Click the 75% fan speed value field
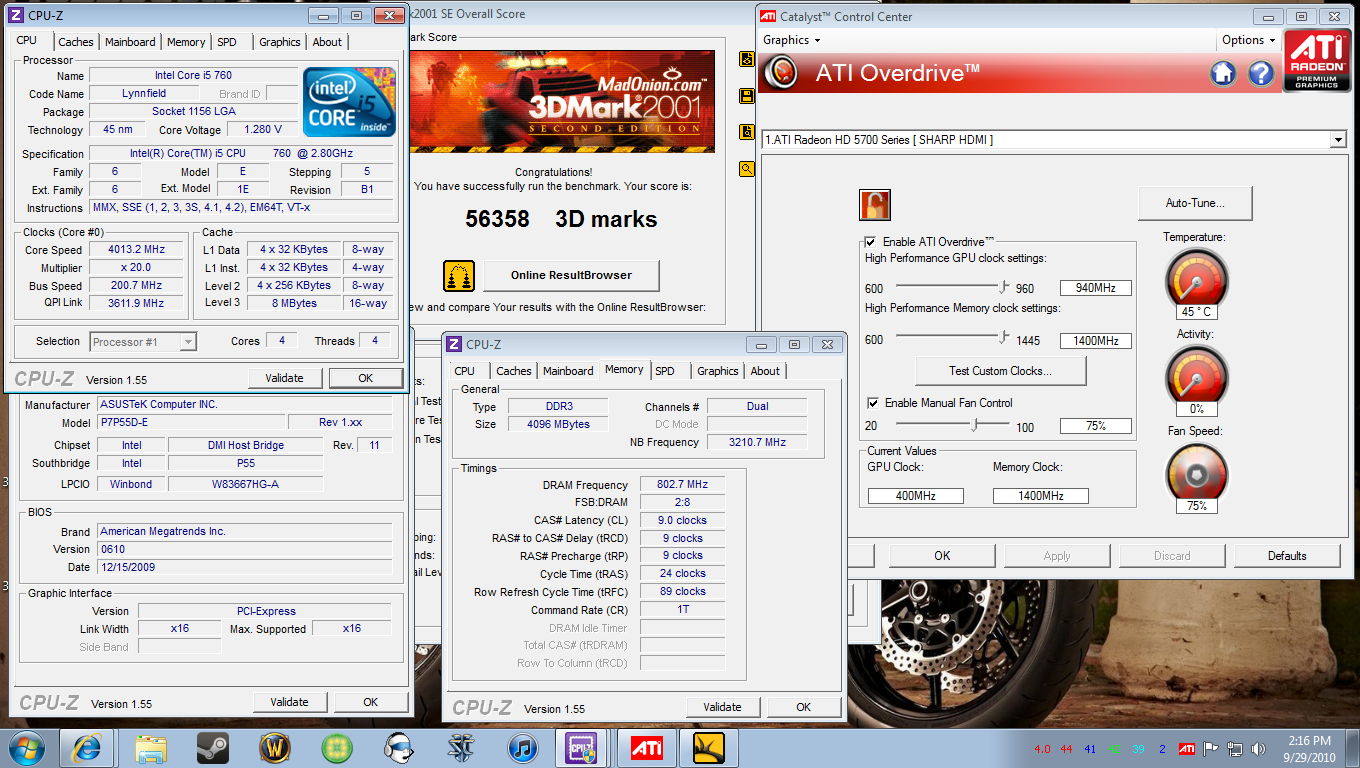Viewport: 1360px width, 768px height. 1096,426
